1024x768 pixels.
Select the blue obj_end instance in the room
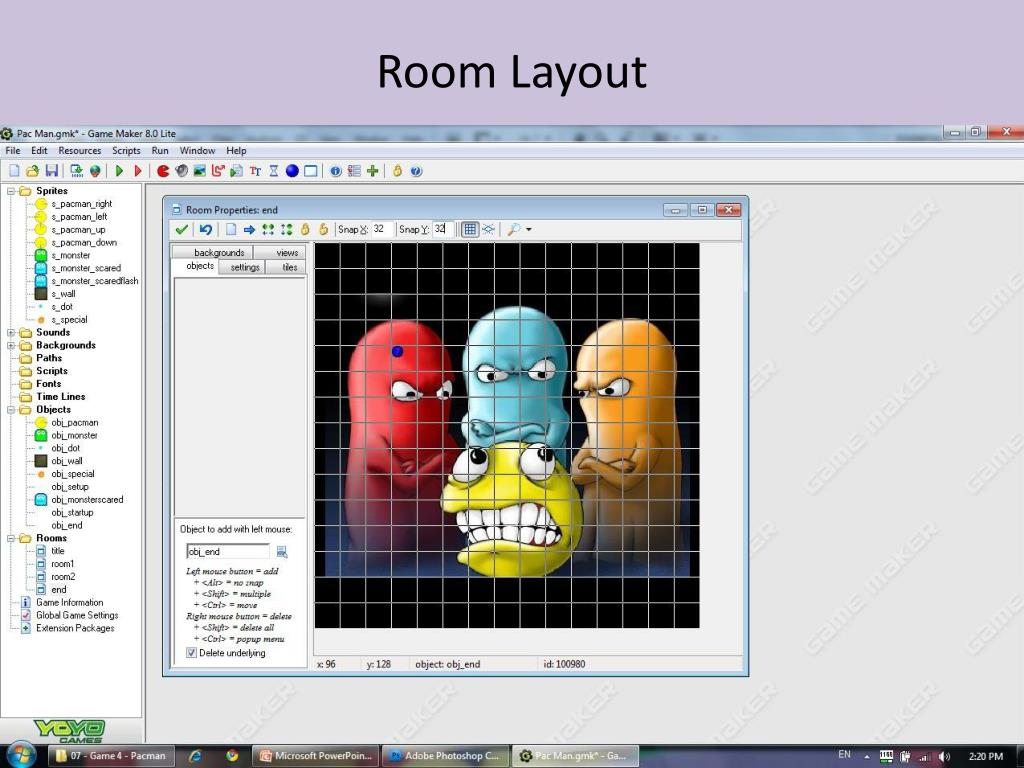pyautogui.click(x=396, y=351)
